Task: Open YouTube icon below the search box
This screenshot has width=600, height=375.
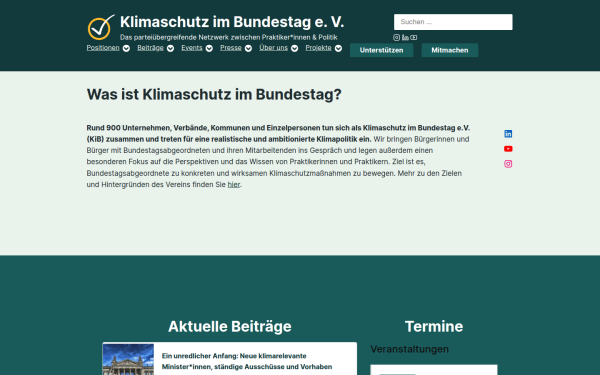Action: coord(414,38)
